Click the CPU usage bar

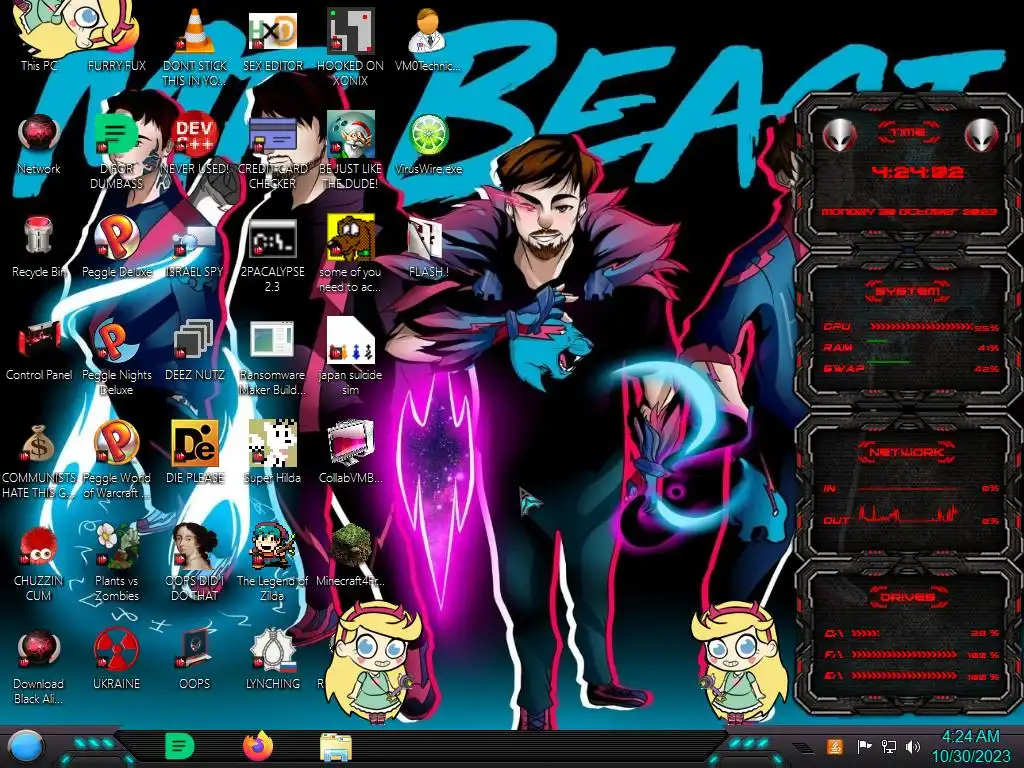(921, 326)
